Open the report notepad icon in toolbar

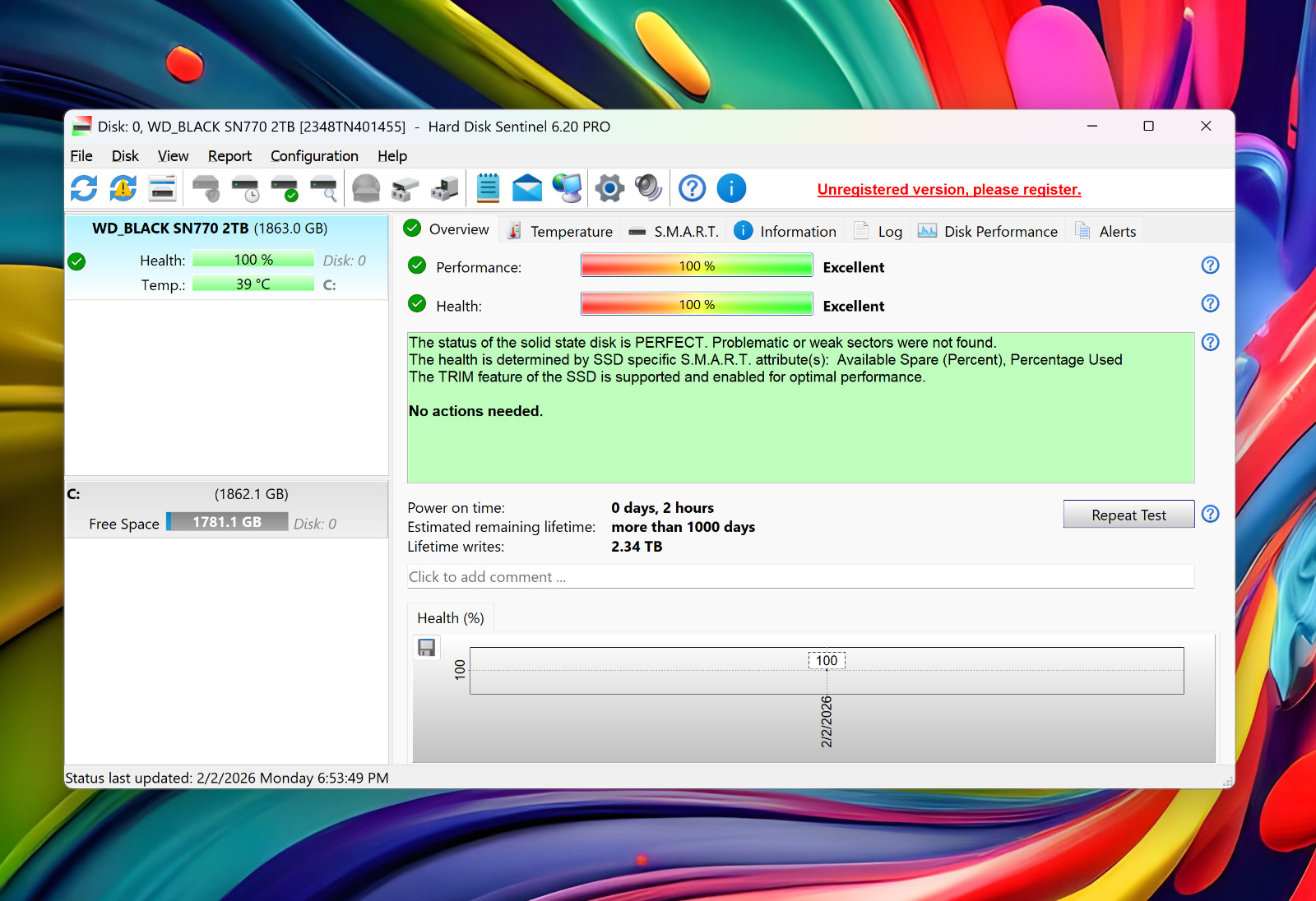click(488, 188)
